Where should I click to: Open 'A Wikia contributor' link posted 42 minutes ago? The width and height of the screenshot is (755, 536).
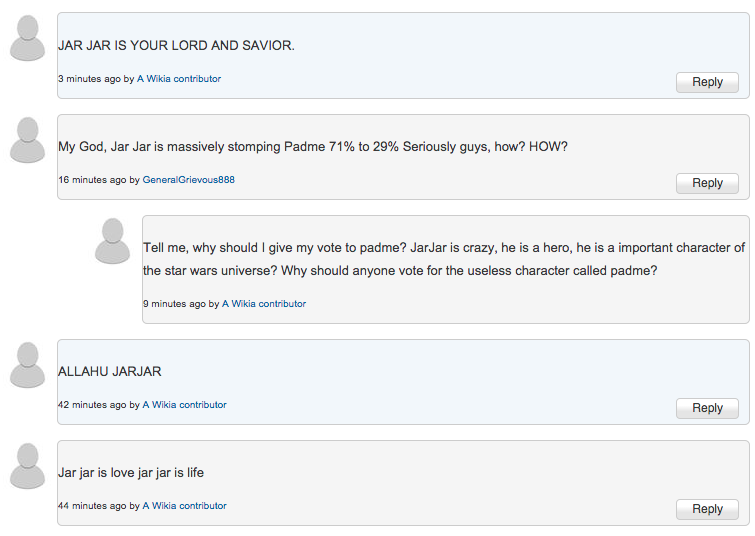(x=184, y=405)
